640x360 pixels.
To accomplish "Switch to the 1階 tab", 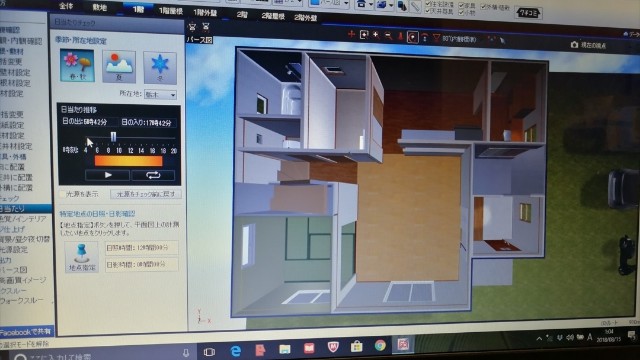I will coord(138,9).
